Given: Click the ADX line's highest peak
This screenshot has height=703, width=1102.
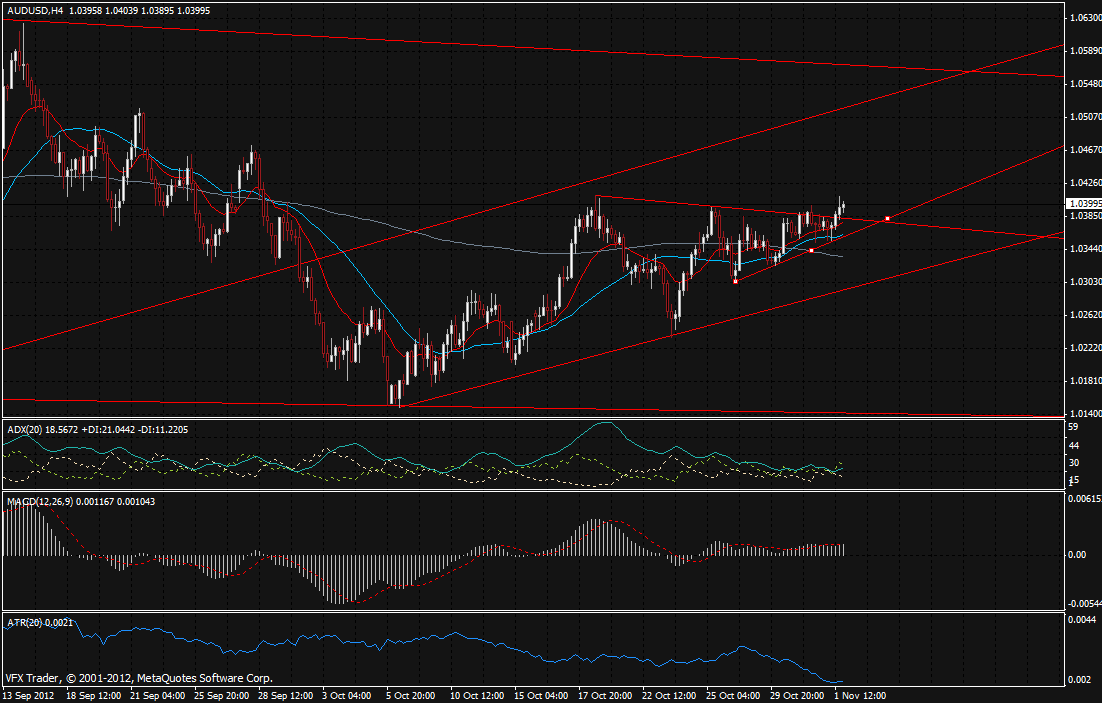Looking at the screenshot, I should point(606,423).
